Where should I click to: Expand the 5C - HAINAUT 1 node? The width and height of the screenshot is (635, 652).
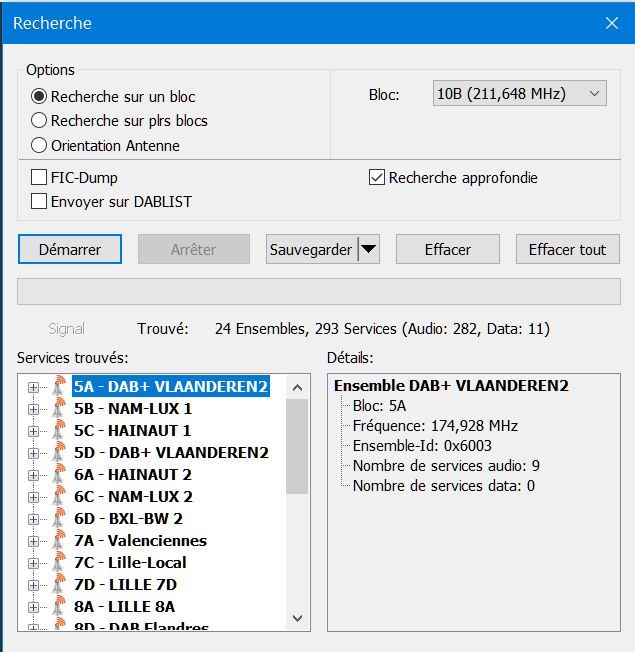coord(33,432)
